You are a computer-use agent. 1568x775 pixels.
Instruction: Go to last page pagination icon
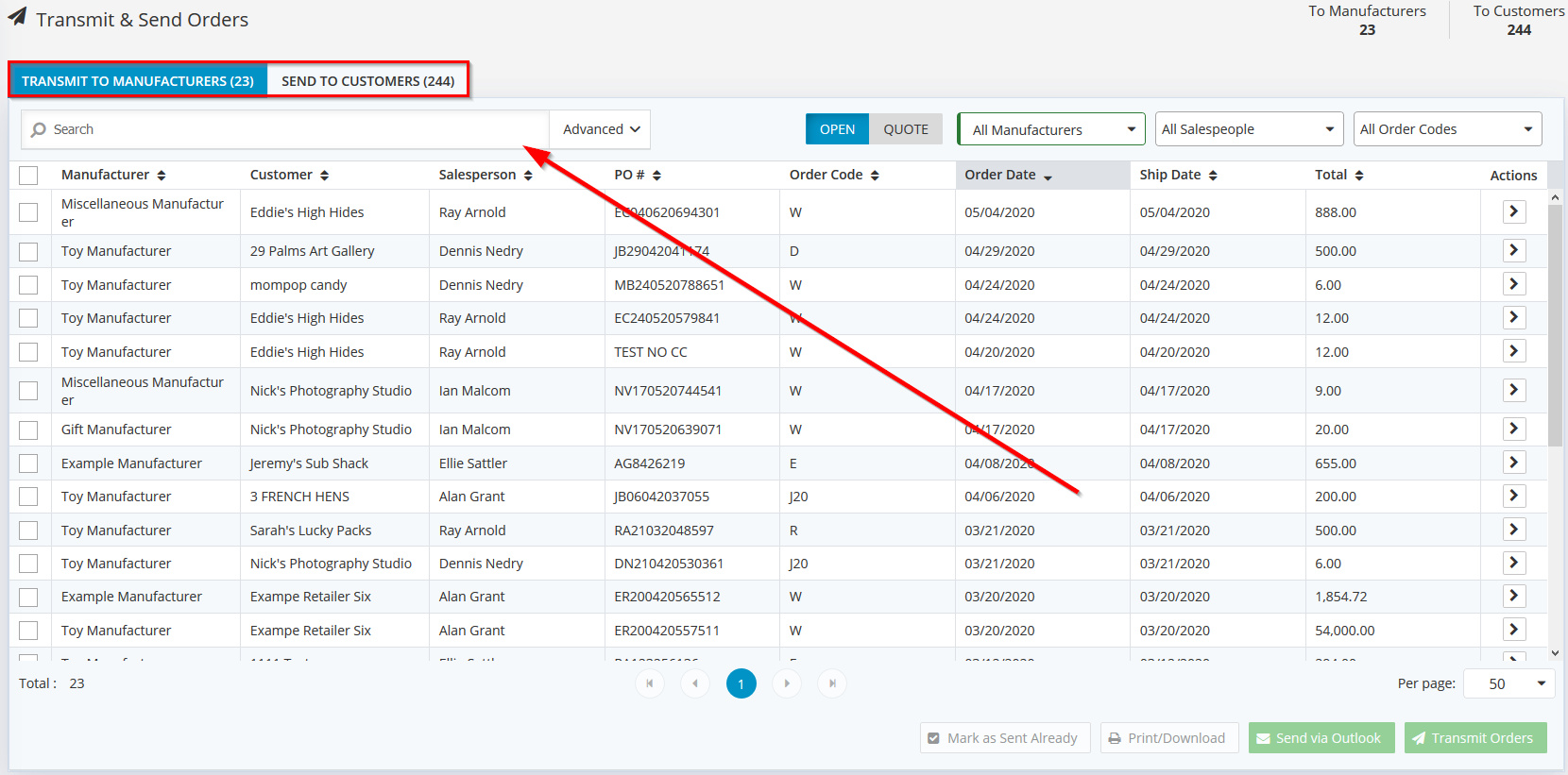click(x=832, y=683)
